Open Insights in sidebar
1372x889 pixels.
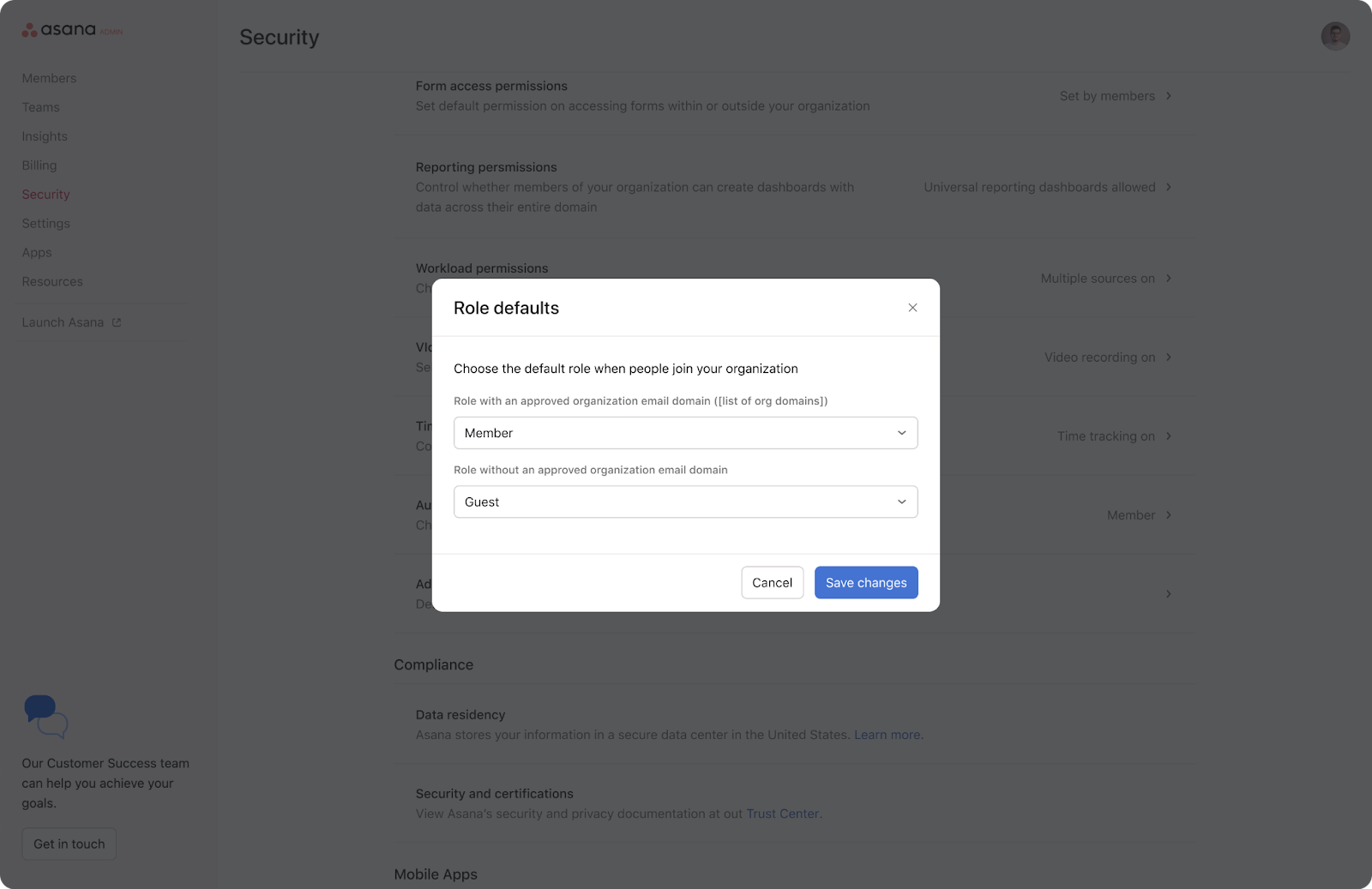(45, 136)
